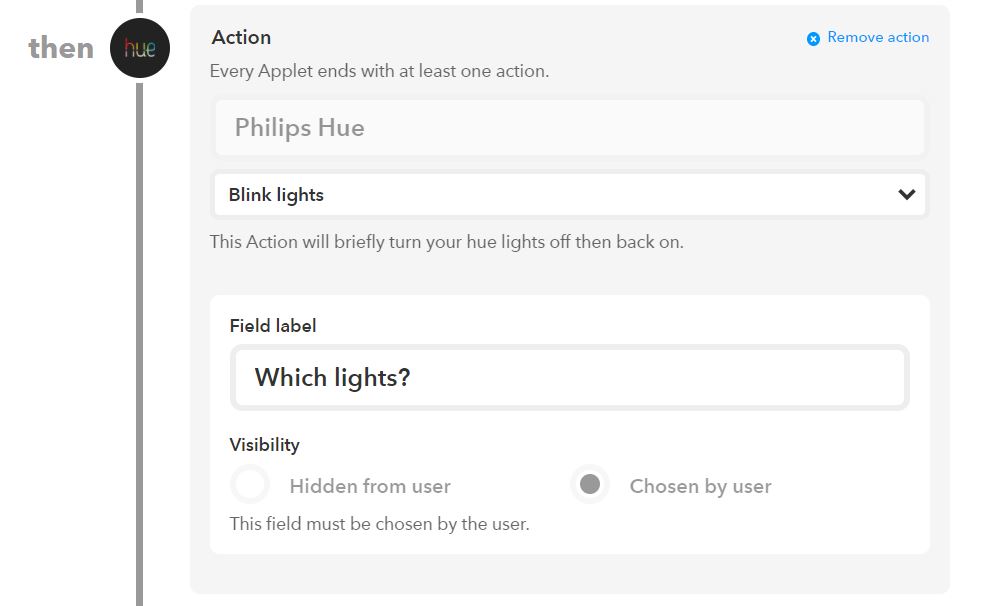Click the chevron arrow in Blink lights dropdown
This screenshot has height=606, width=994.
click(x=907, y=195)
